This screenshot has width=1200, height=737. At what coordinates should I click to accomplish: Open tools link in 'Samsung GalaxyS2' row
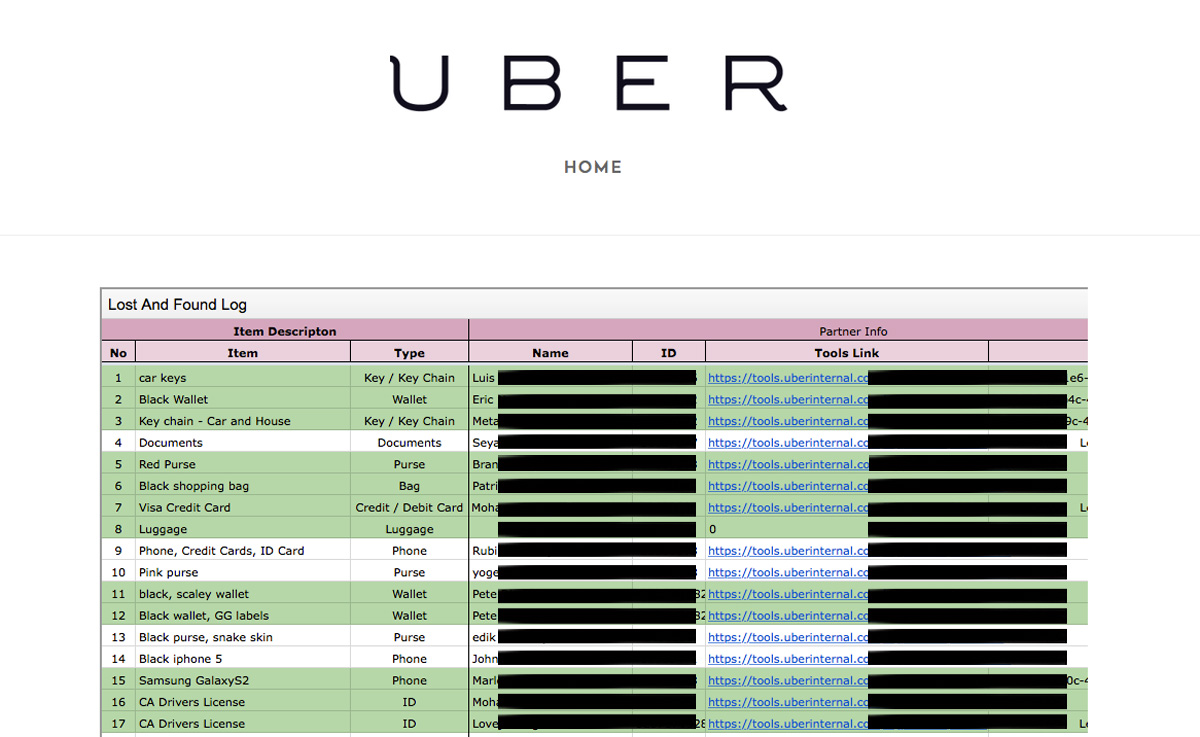(x=788, y=681)
